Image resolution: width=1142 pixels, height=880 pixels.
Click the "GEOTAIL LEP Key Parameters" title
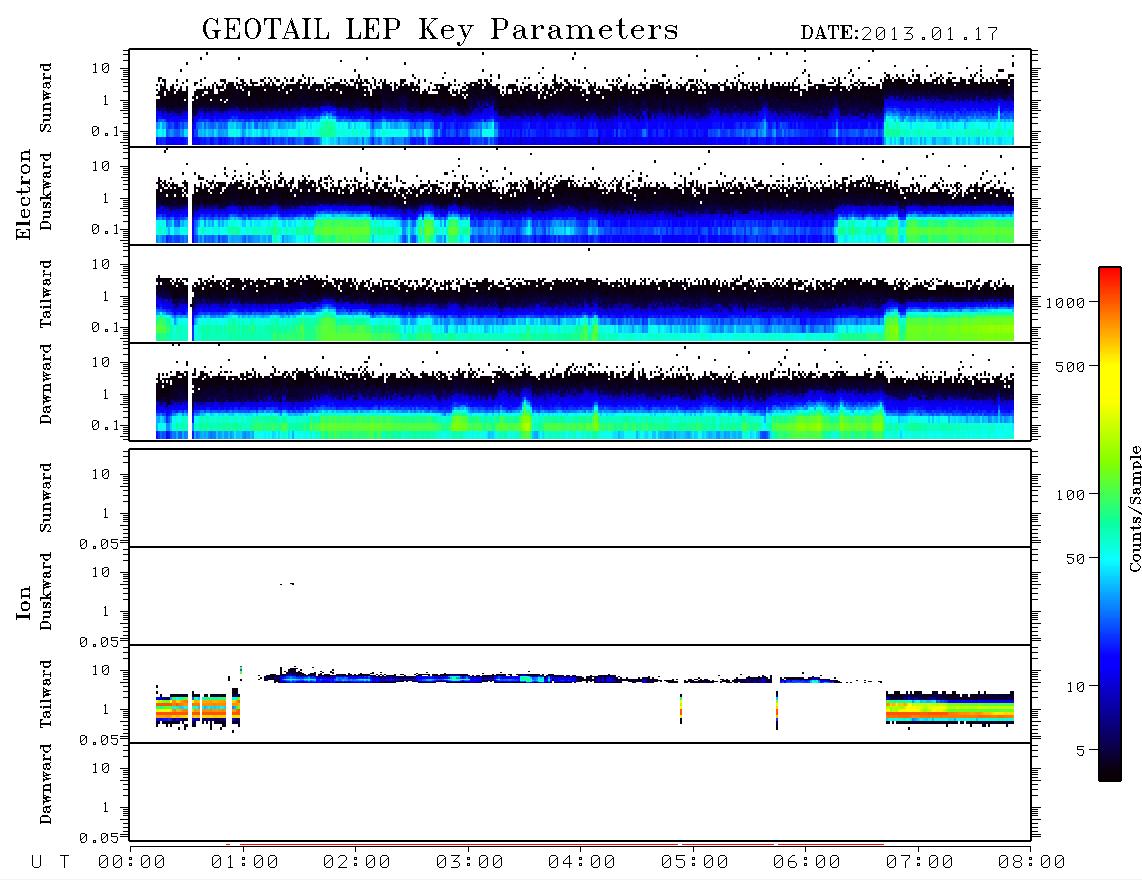[440, 30]
